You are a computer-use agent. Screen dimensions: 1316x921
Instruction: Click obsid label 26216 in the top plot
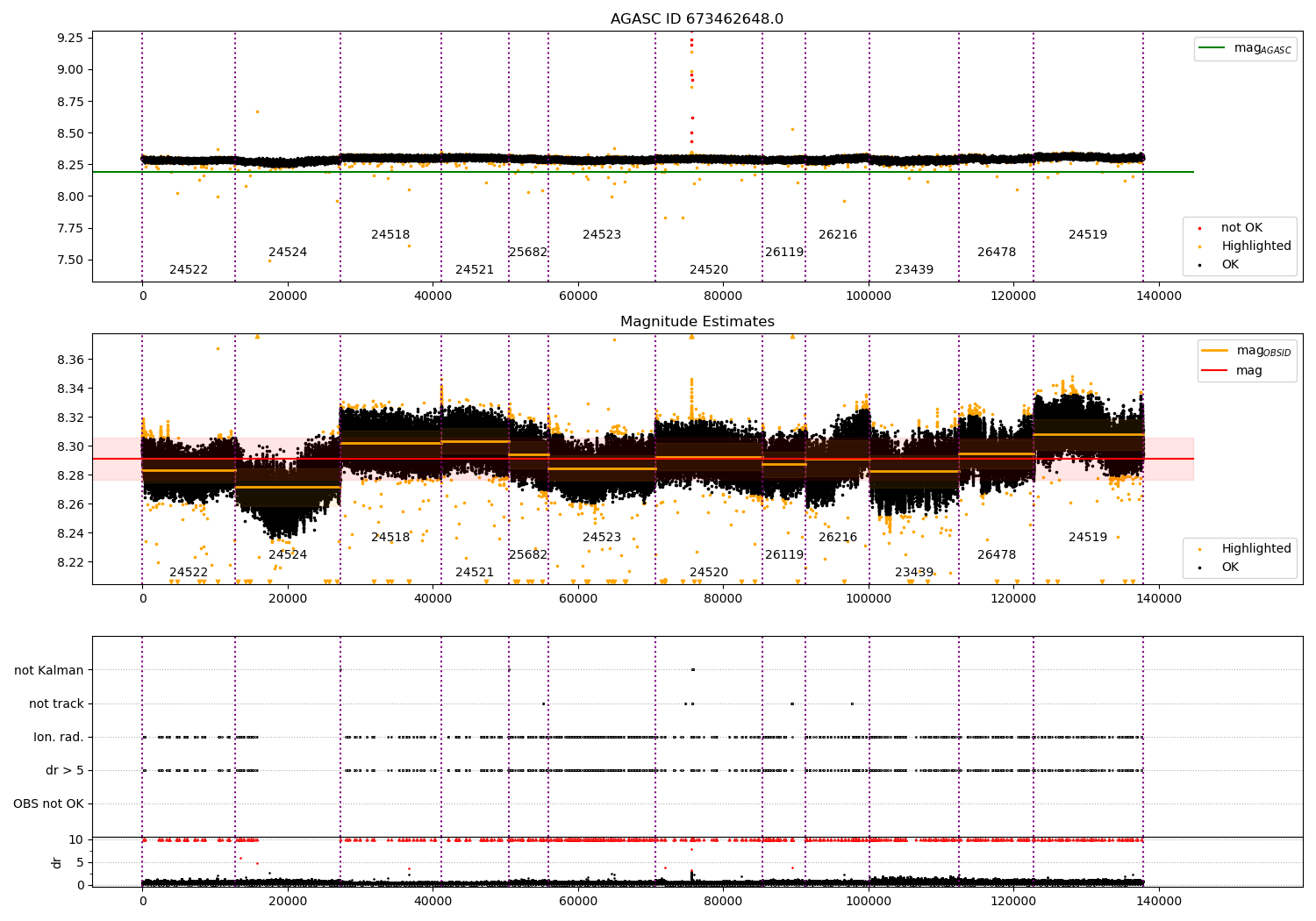tap(838, 234)
